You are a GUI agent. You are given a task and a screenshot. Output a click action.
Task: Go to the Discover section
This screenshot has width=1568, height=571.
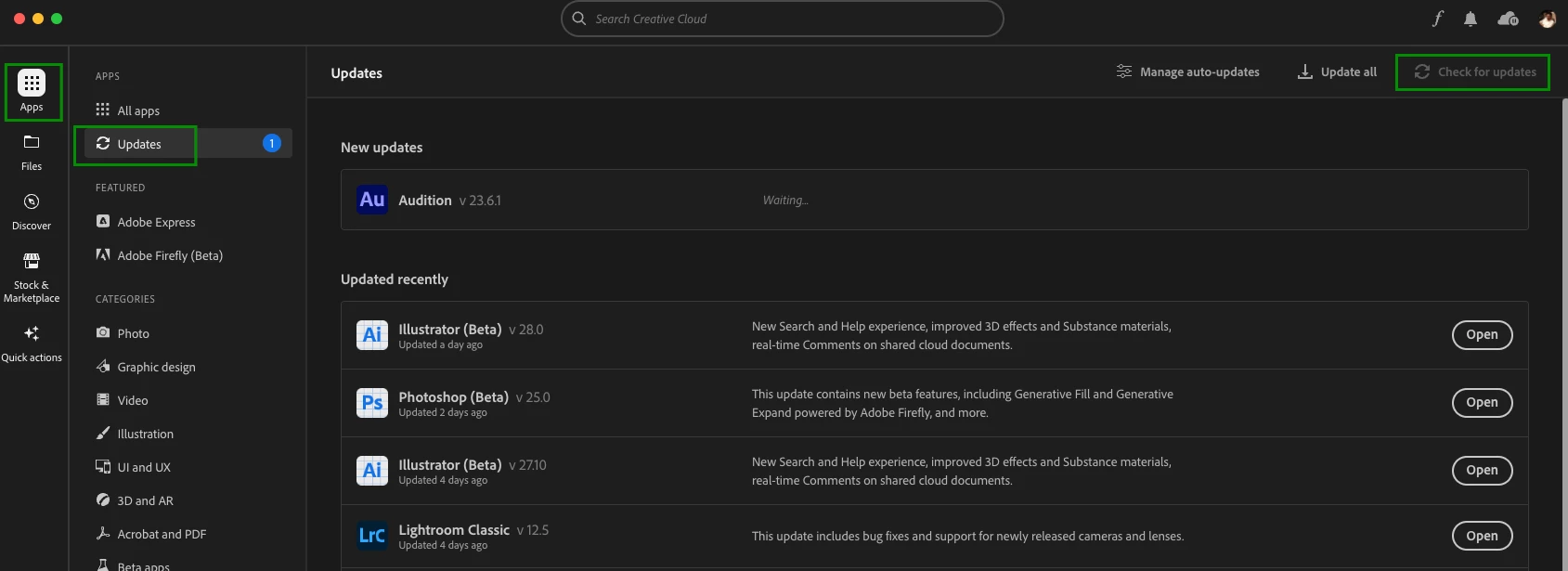pyautogui.click(x=32, y=212)
